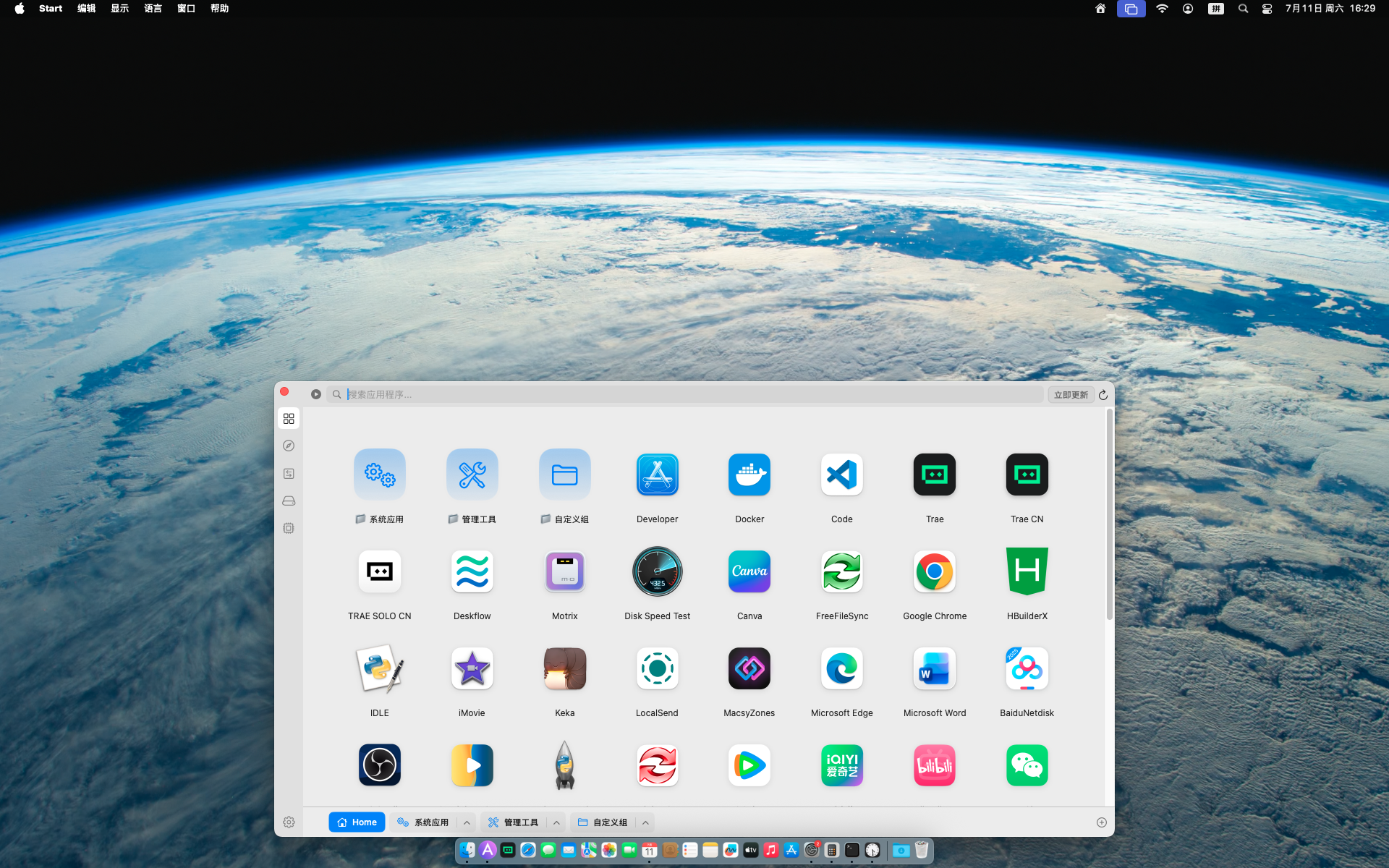Expand the 自定义组 group chevron
Screen dimensions: 1389x868
point(645,822)
